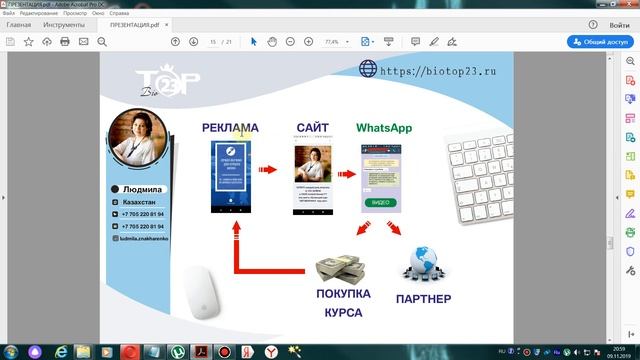Image resolution: width=640 pixels, height=360 pixels.
Task: Open Internet Explorer from the taskbar
Action: tap(60, 352)
